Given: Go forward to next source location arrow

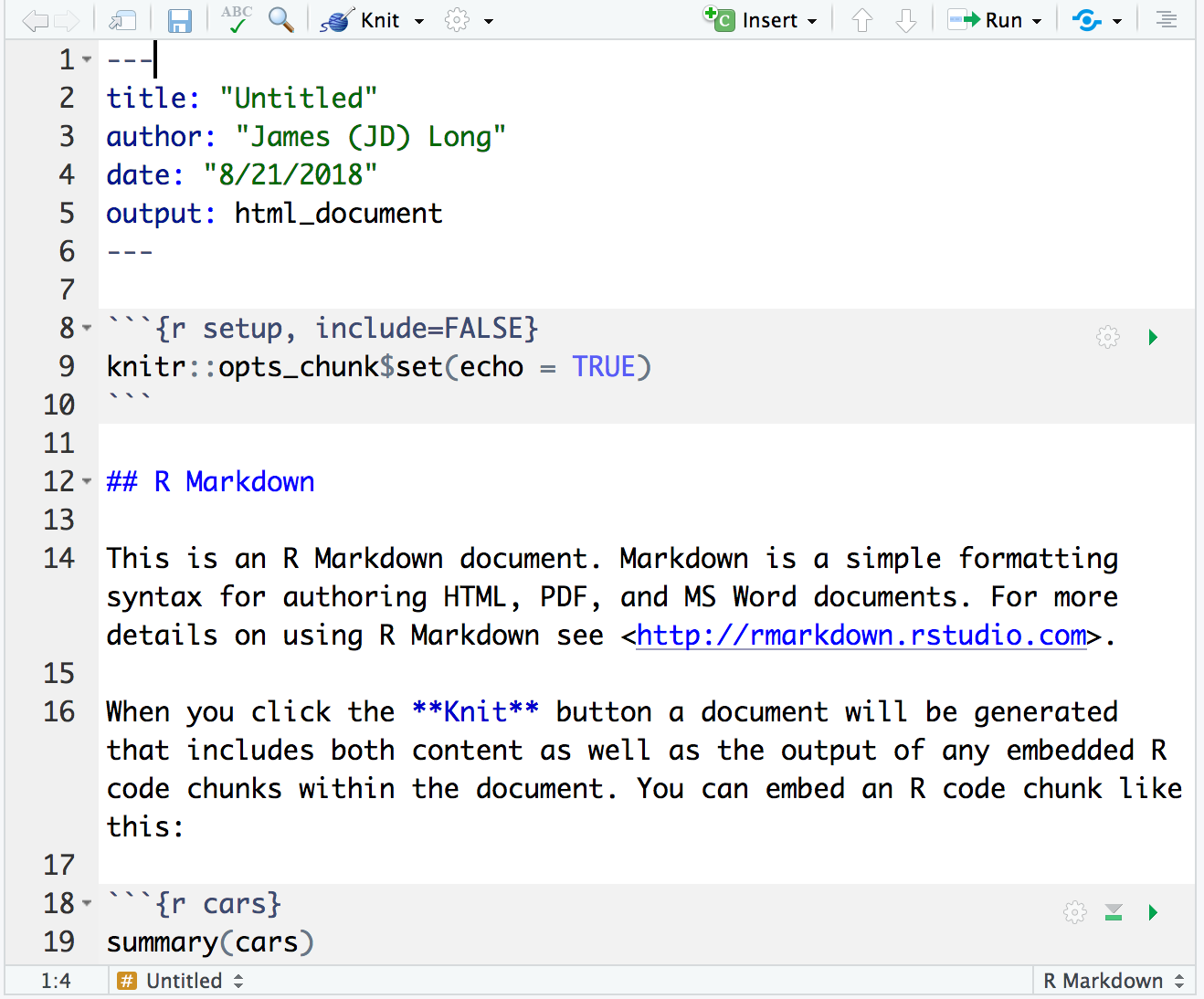Looking at the screenshot, I should click(67, 20).
